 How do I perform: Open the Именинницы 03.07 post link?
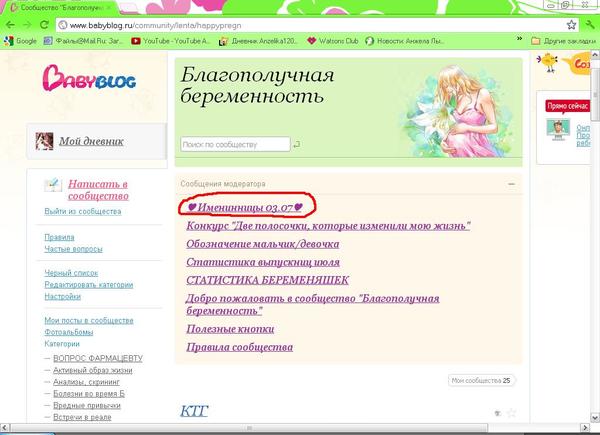click(246, 206)
